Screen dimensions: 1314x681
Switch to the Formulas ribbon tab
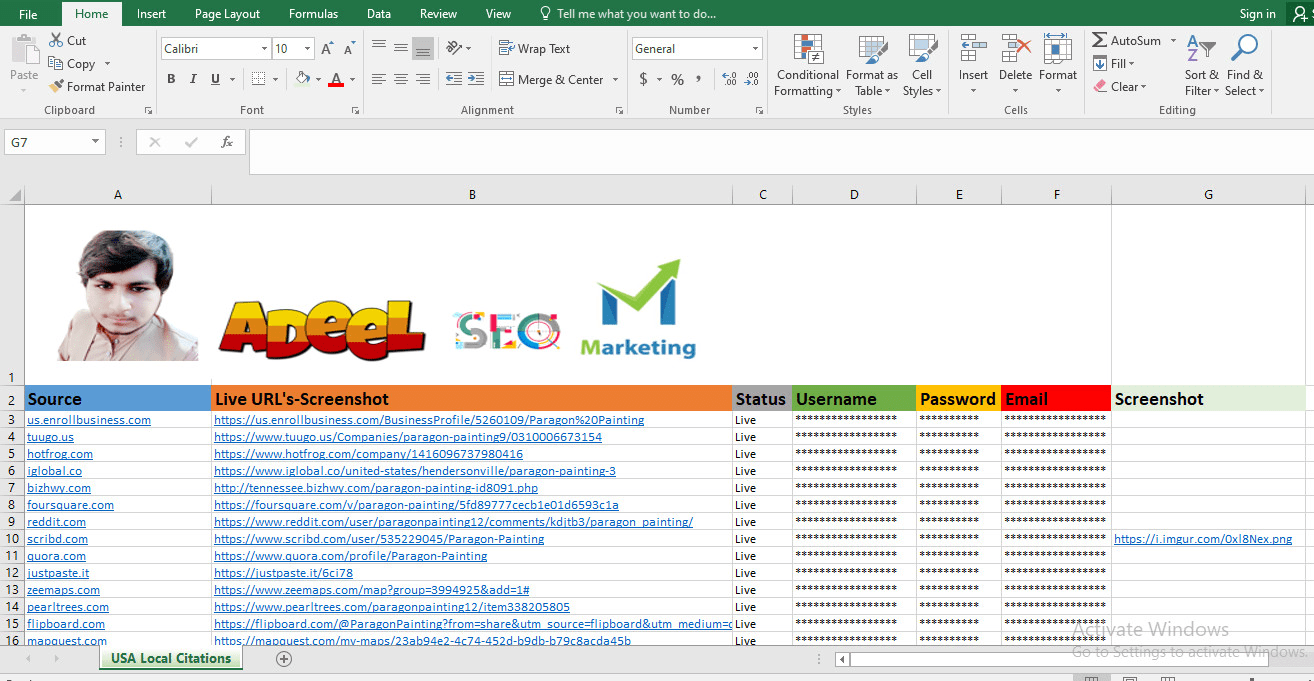point(313,13)
